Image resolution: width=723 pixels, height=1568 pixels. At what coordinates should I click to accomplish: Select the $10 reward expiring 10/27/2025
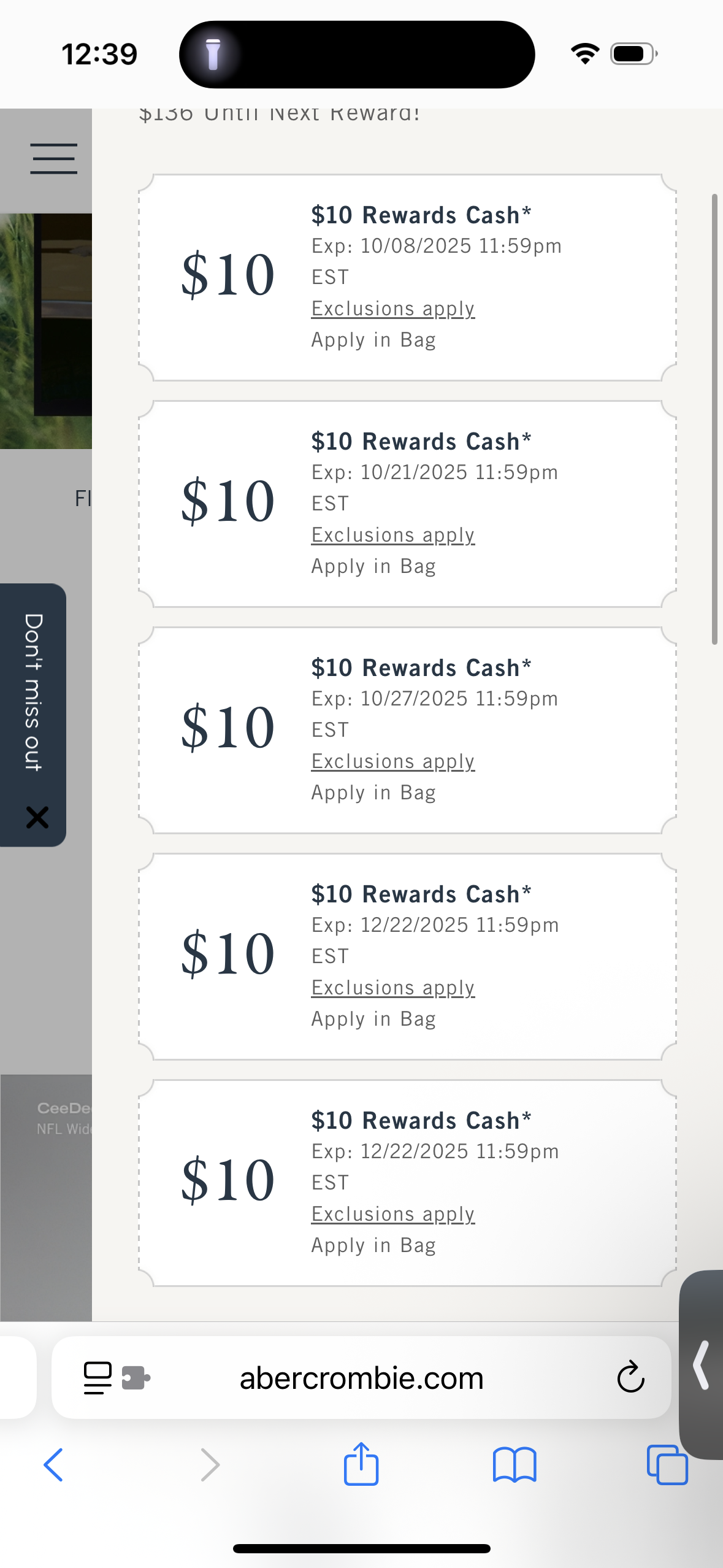pos(408,730)
